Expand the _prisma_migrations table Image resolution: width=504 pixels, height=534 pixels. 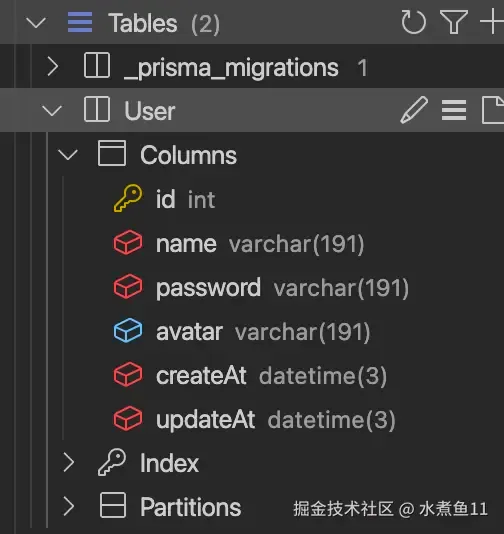point(53,66)
